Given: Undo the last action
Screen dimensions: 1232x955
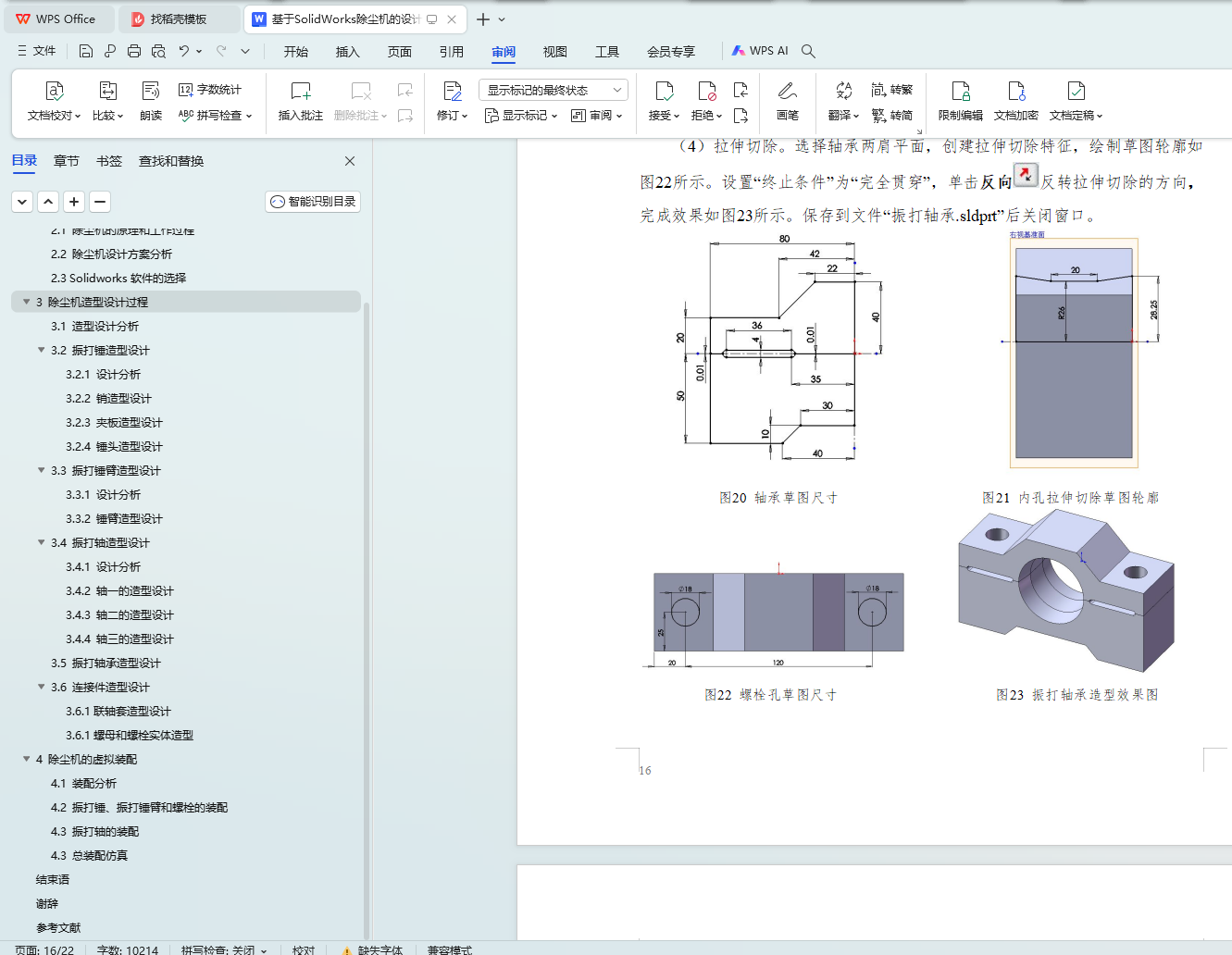Looking at the screenshot, I should [184, 51].
